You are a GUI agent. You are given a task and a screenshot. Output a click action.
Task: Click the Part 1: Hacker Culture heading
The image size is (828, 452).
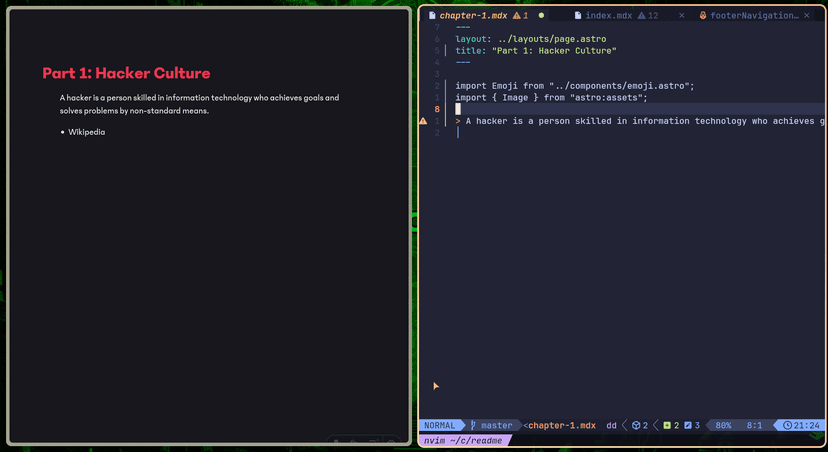coord(126,73)
